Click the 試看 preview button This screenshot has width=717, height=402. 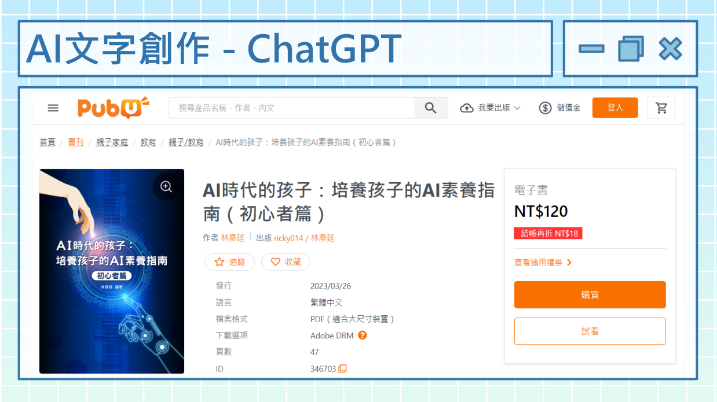point(590,331)
